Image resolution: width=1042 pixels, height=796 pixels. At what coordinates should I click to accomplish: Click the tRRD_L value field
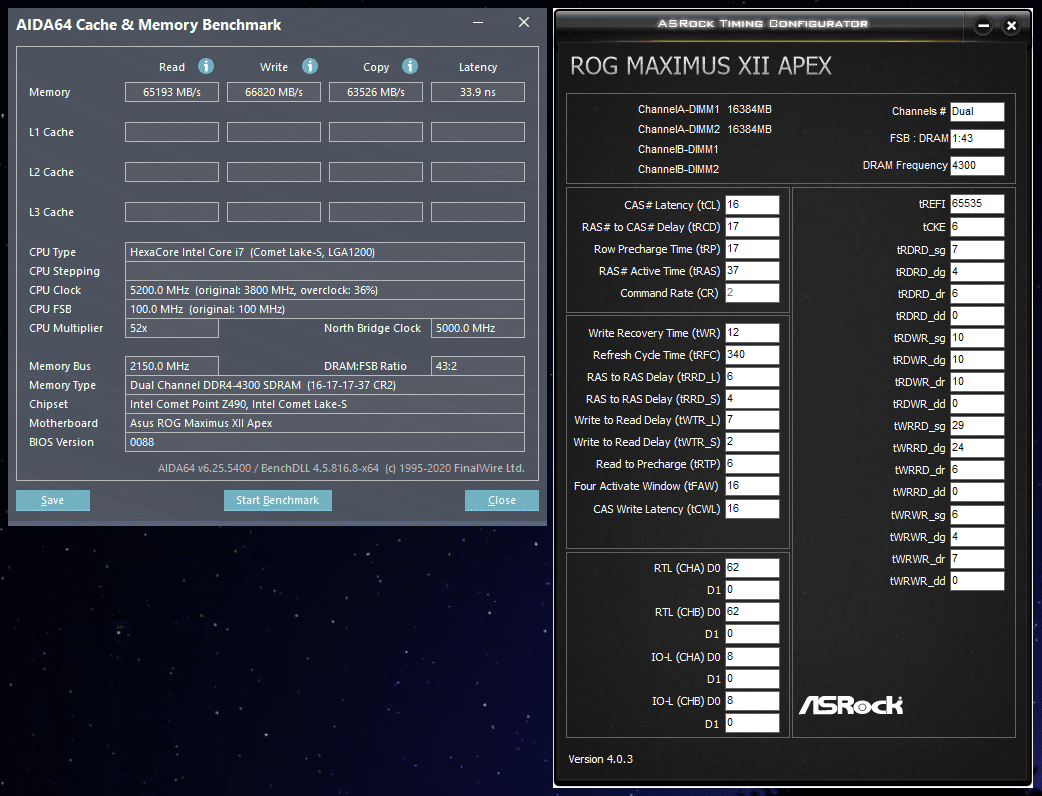pyautogui.click(x=752, y=377)
